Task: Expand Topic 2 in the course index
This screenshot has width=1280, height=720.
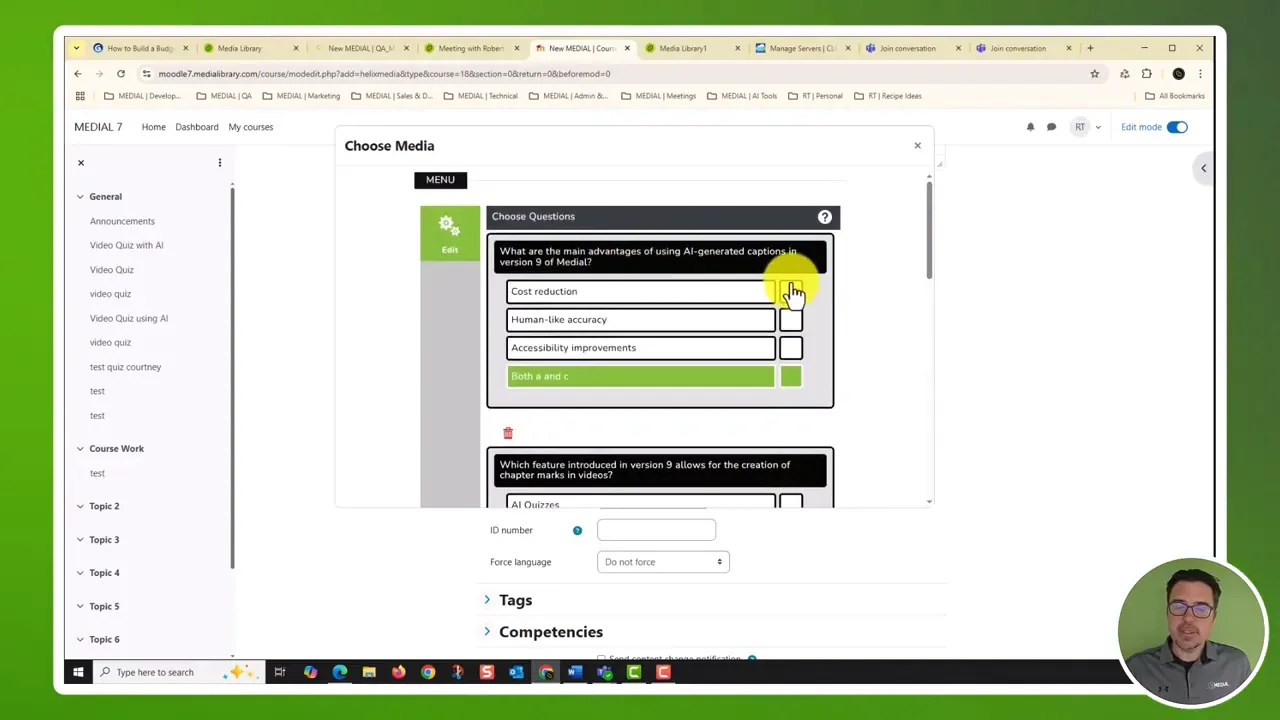Action: click(80, 507)
